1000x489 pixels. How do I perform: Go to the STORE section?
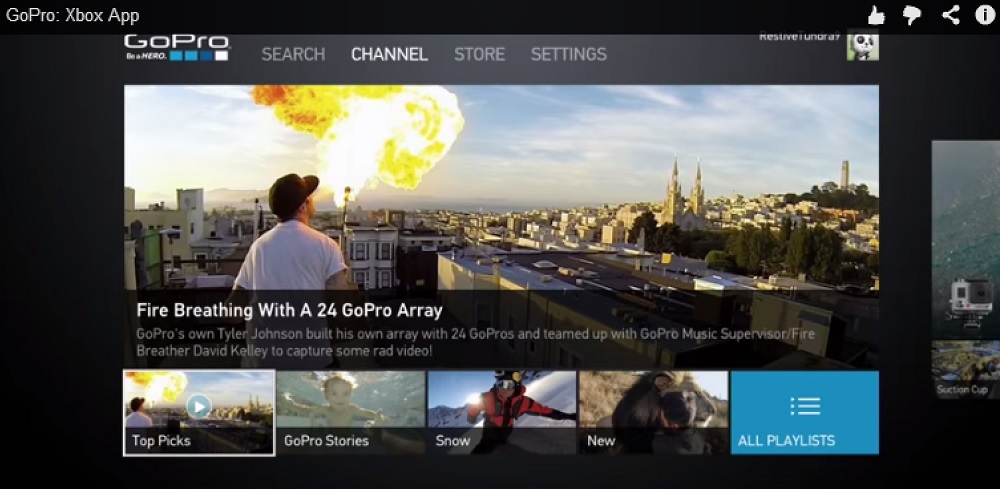[x=480, y=55]
